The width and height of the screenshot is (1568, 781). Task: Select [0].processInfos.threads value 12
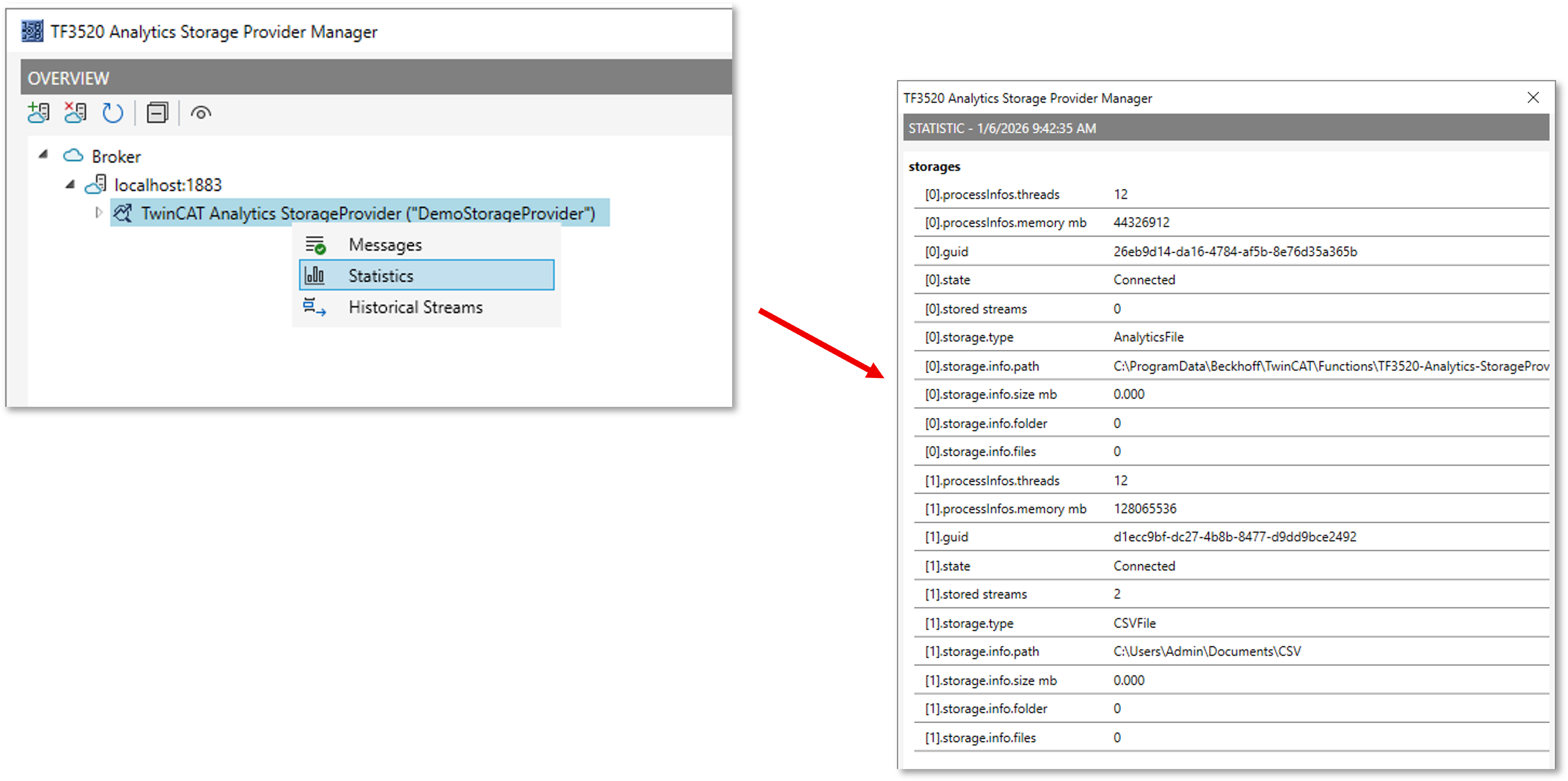click(1121, 194)
